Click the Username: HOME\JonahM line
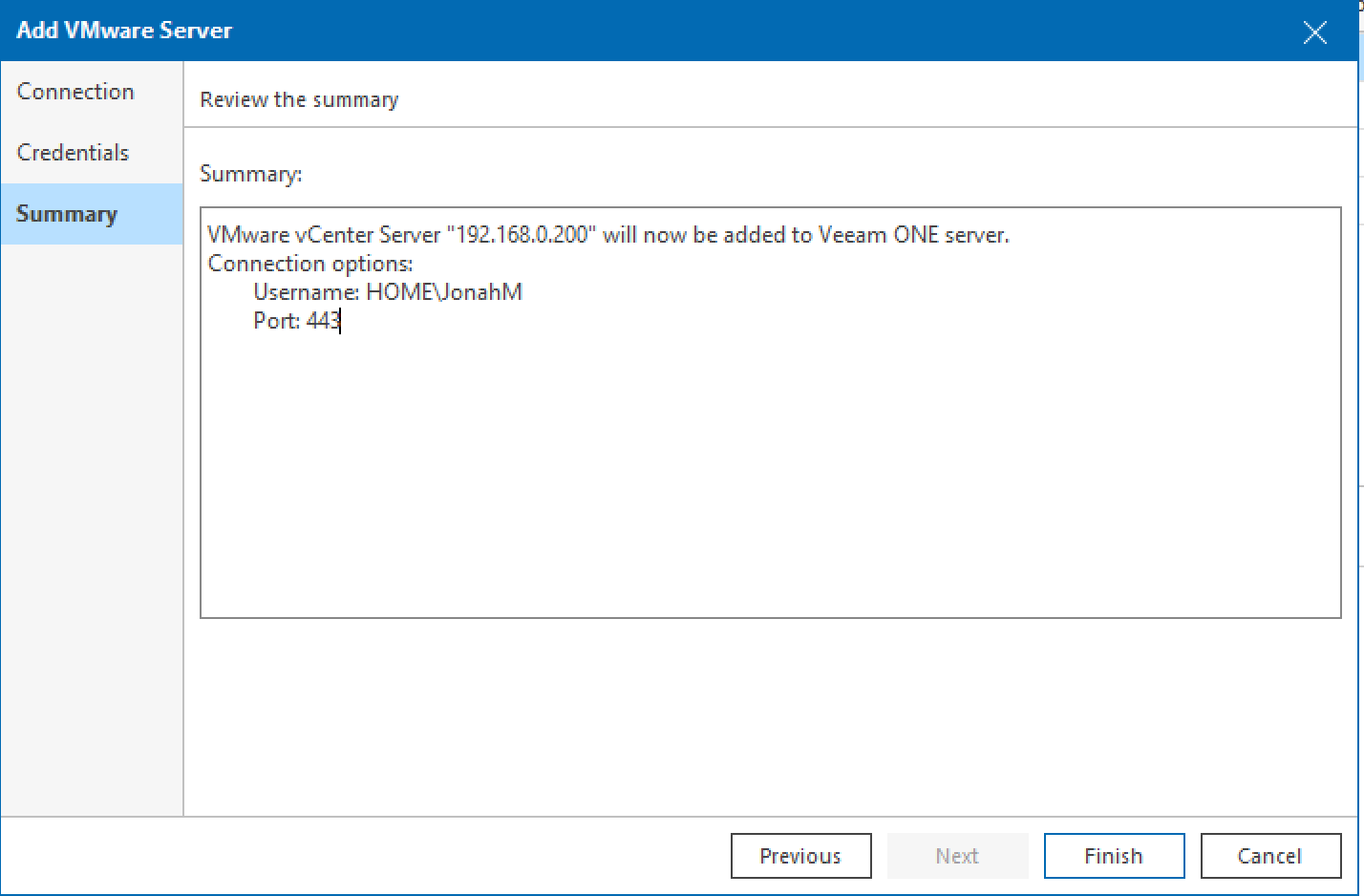The height and width of the screenshot is (896, 1364). coord(388,291)
